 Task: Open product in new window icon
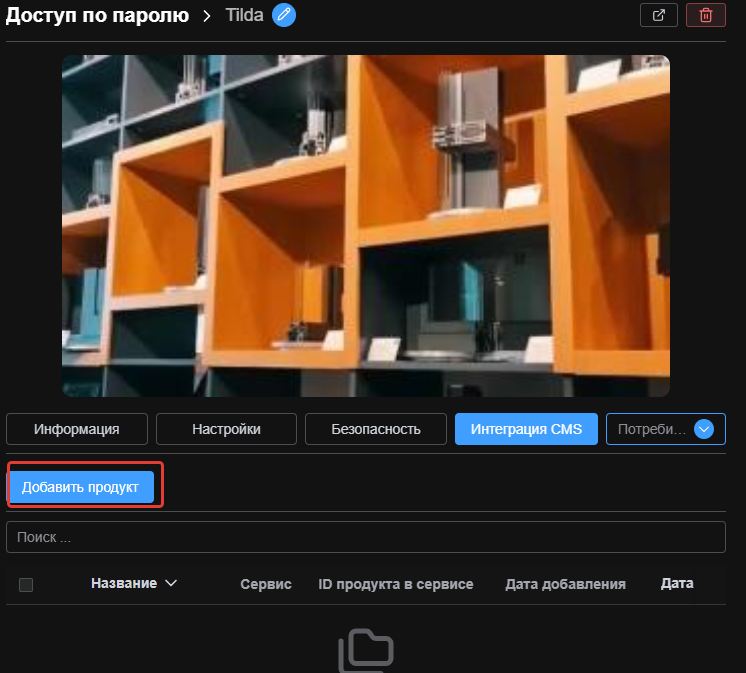[658, 15]
